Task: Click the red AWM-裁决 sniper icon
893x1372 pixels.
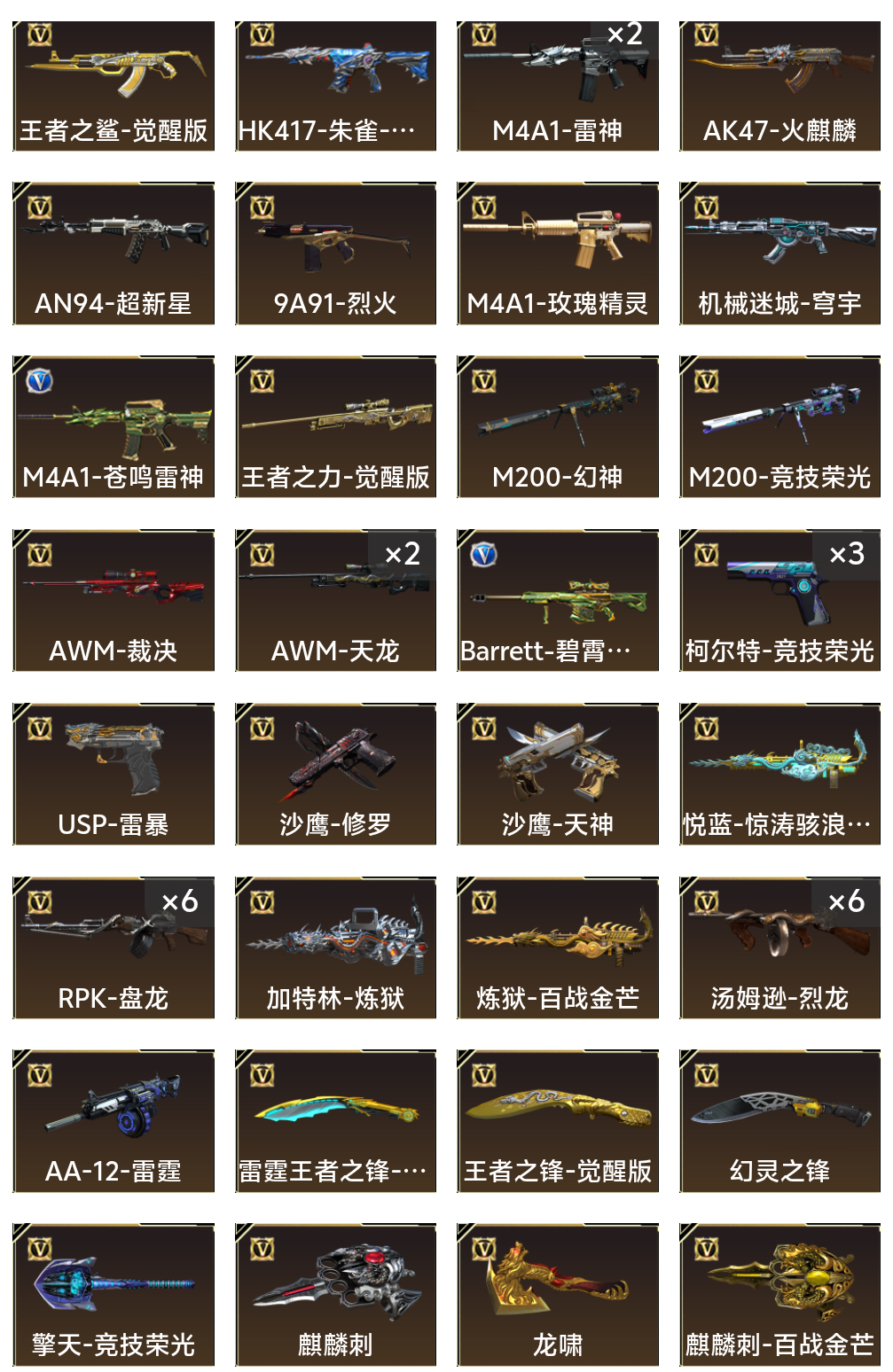Action: (x=114, y=587)
